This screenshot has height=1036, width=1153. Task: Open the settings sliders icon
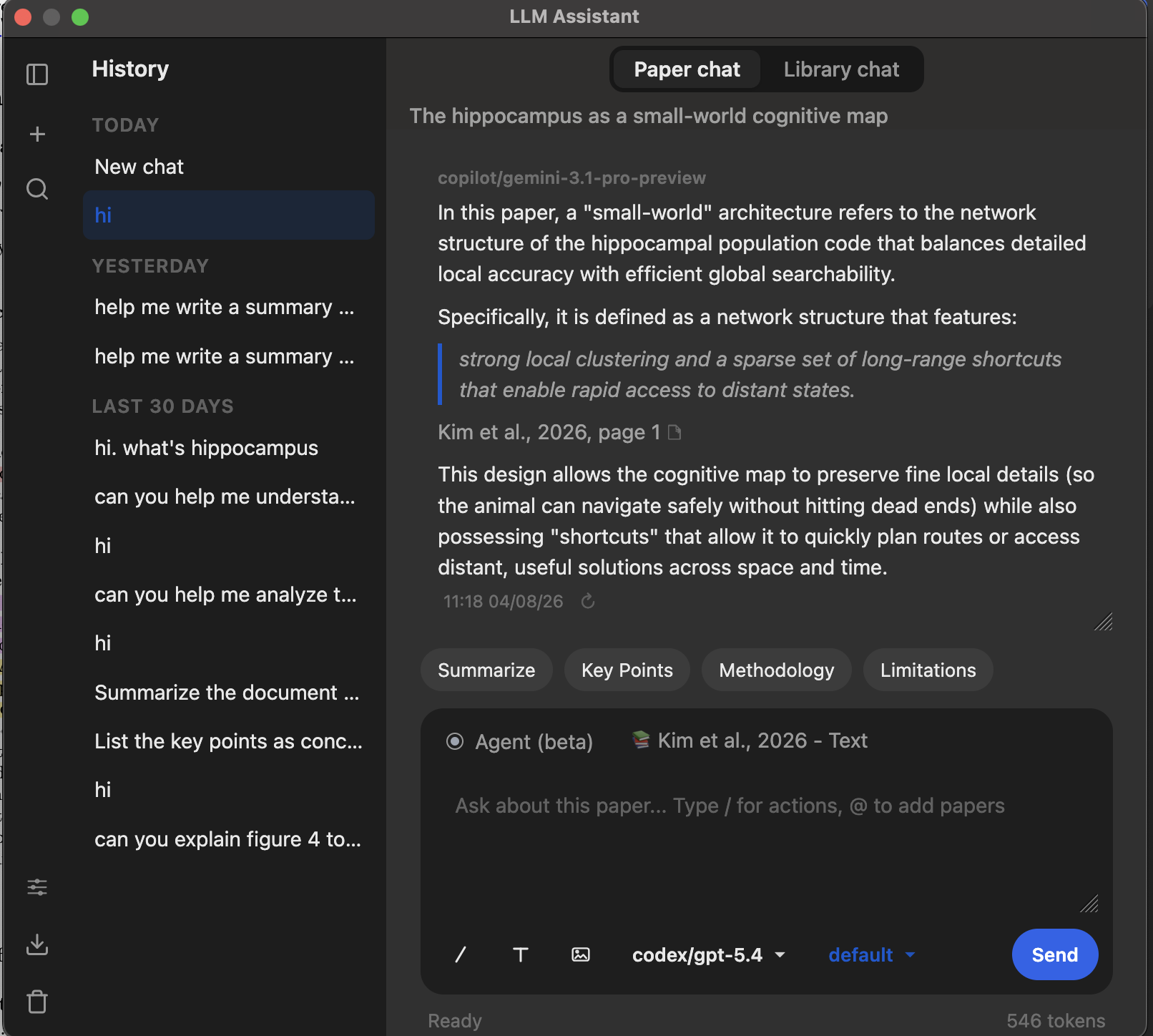[x=37, y=887]
